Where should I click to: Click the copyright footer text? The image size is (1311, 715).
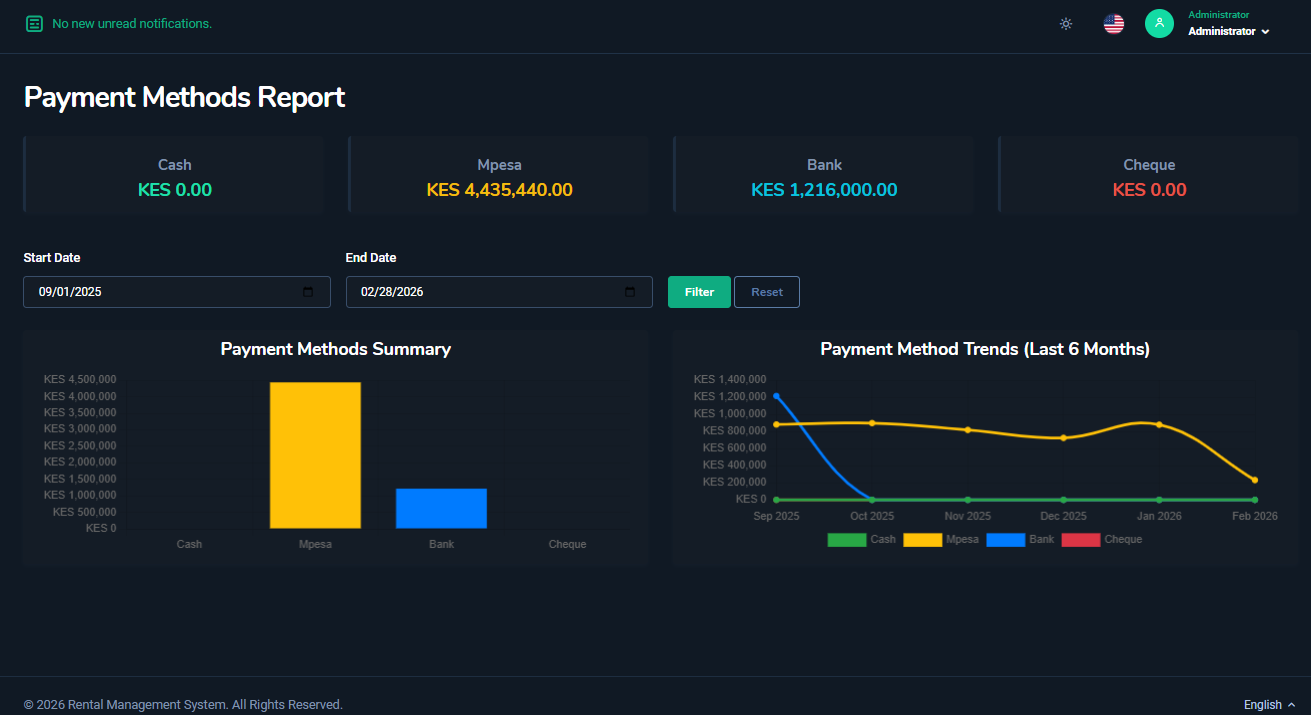(x=183, y=705)
